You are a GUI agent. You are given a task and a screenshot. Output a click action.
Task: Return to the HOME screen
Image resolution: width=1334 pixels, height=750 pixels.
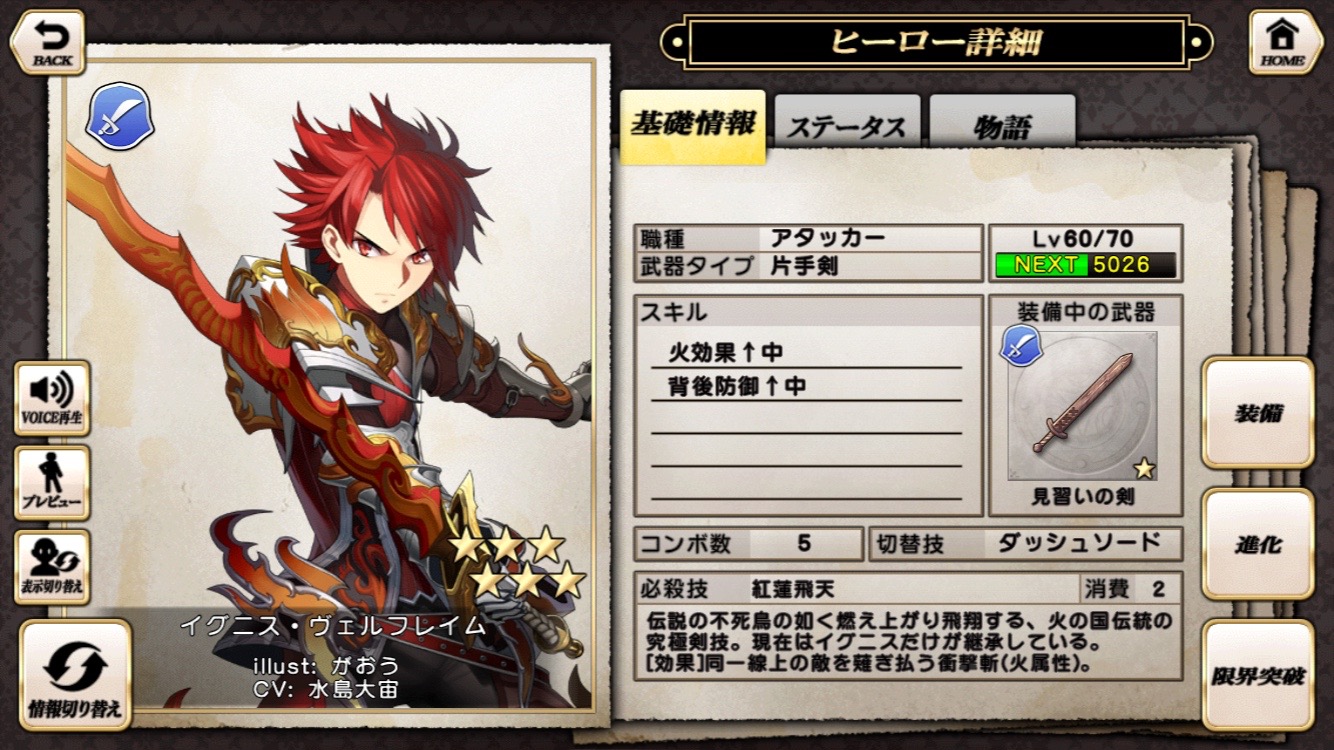coord(1284,42)
